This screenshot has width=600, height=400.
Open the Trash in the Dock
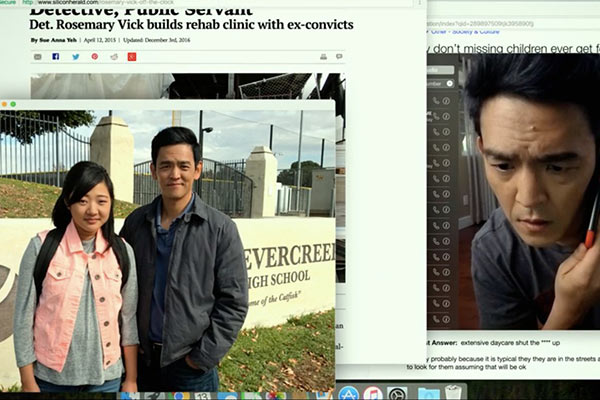pyautogui.click(x=453, y=393)
